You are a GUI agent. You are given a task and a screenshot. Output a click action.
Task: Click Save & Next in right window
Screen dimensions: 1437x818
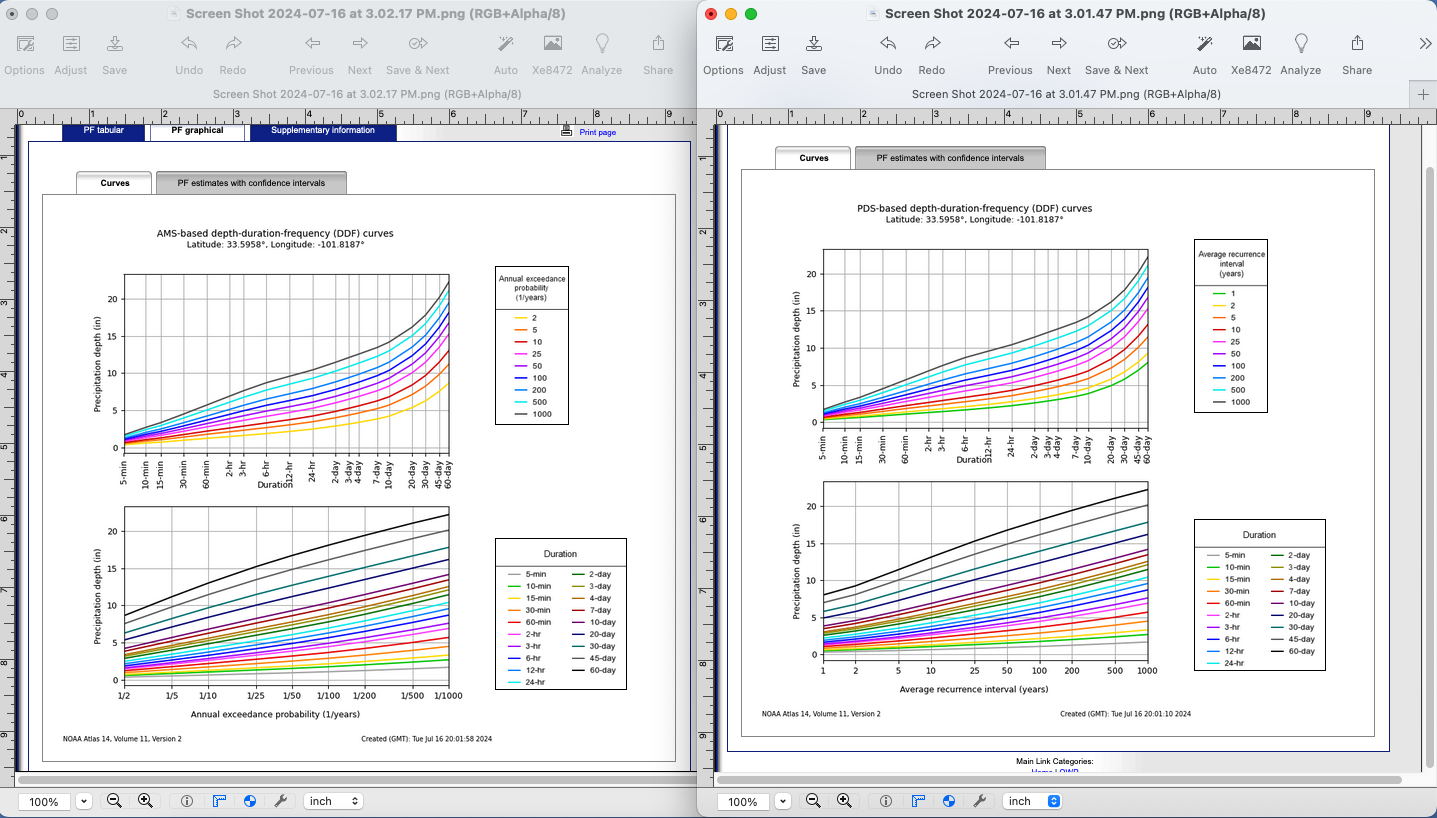[x=1117, y=54]
